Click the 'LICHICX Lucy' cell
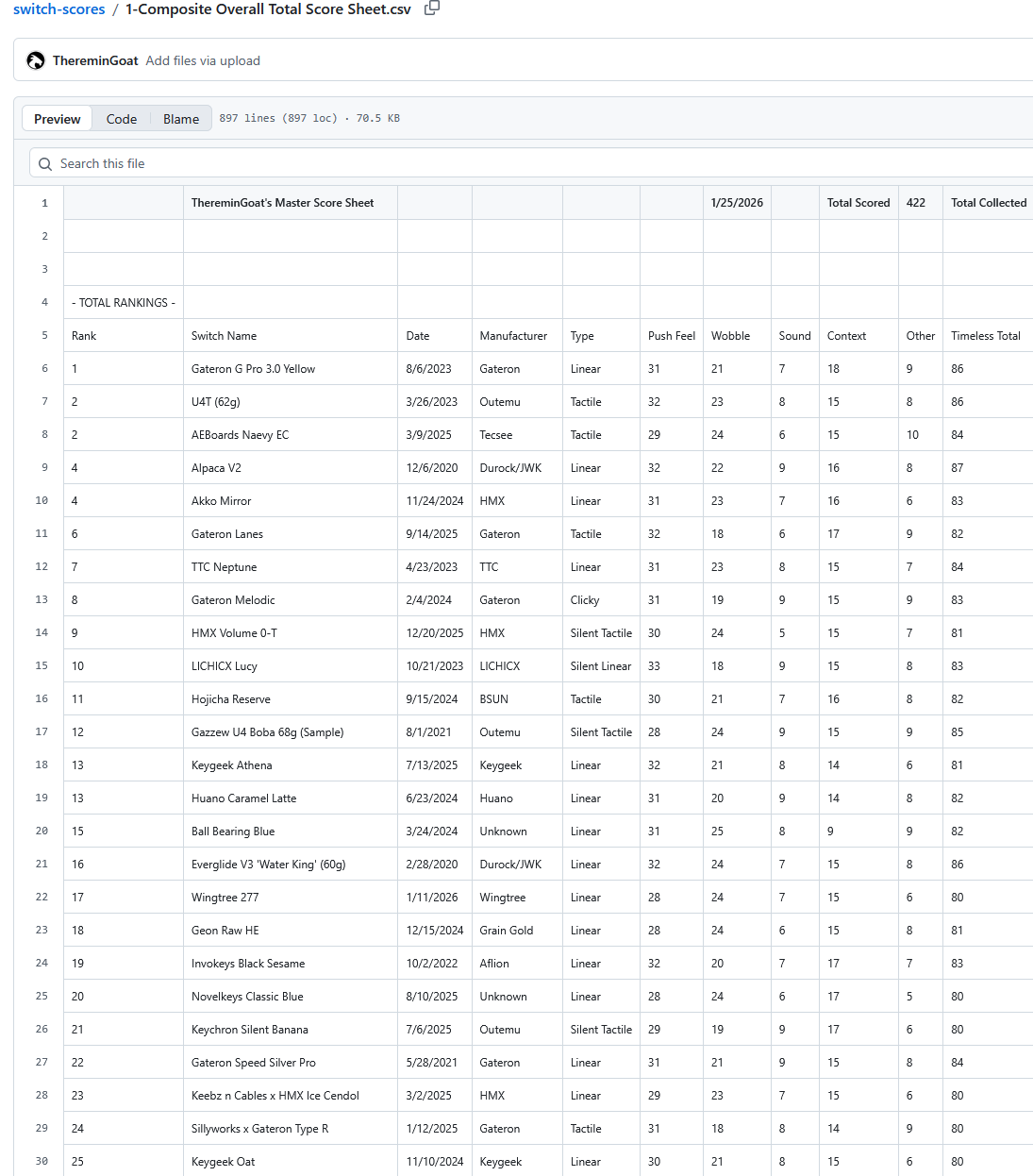 (291, 665)
